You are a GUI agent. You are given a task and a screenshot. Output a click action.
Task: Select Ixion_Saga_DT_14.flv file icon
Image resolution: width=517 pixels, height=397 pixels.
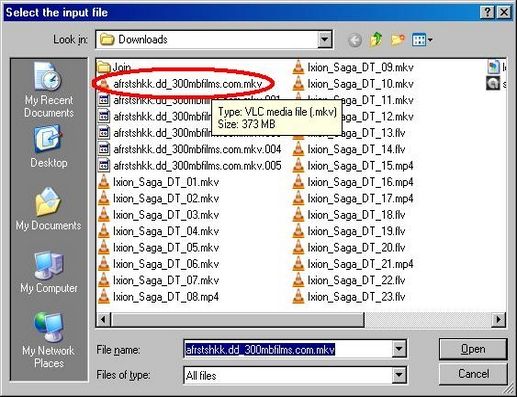pos(298,149)
